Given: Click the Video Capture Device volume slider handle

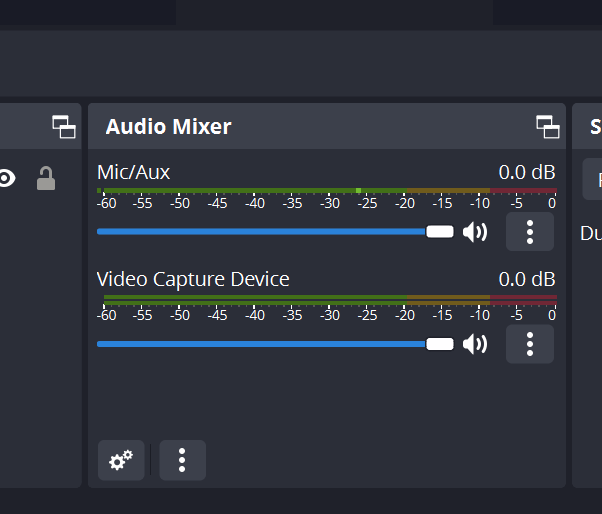Looking at the screenshot, I should [440, 344].
